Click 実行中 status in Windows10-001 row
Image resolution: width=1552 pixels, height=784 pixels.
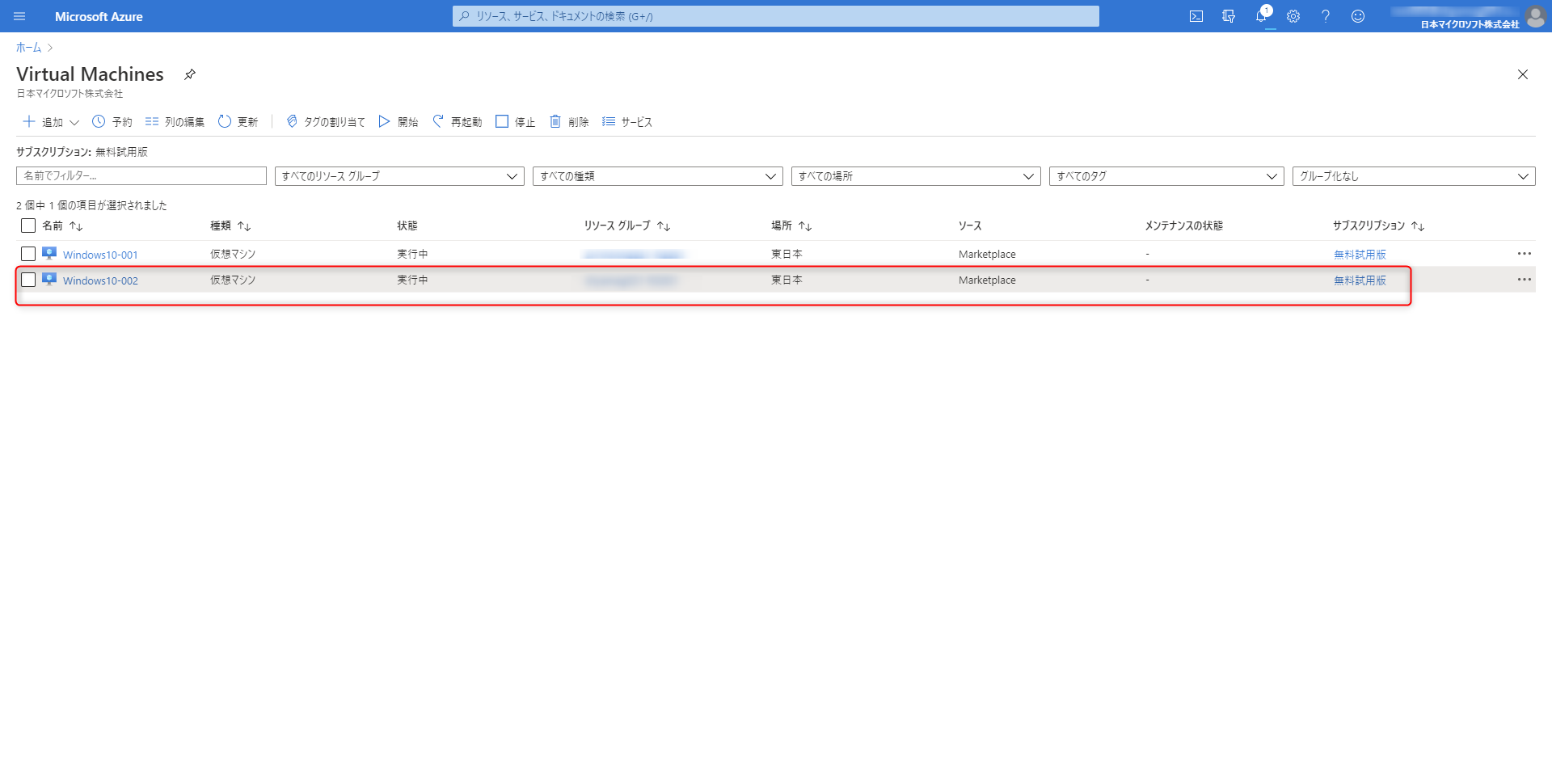[x=412, y=254]
